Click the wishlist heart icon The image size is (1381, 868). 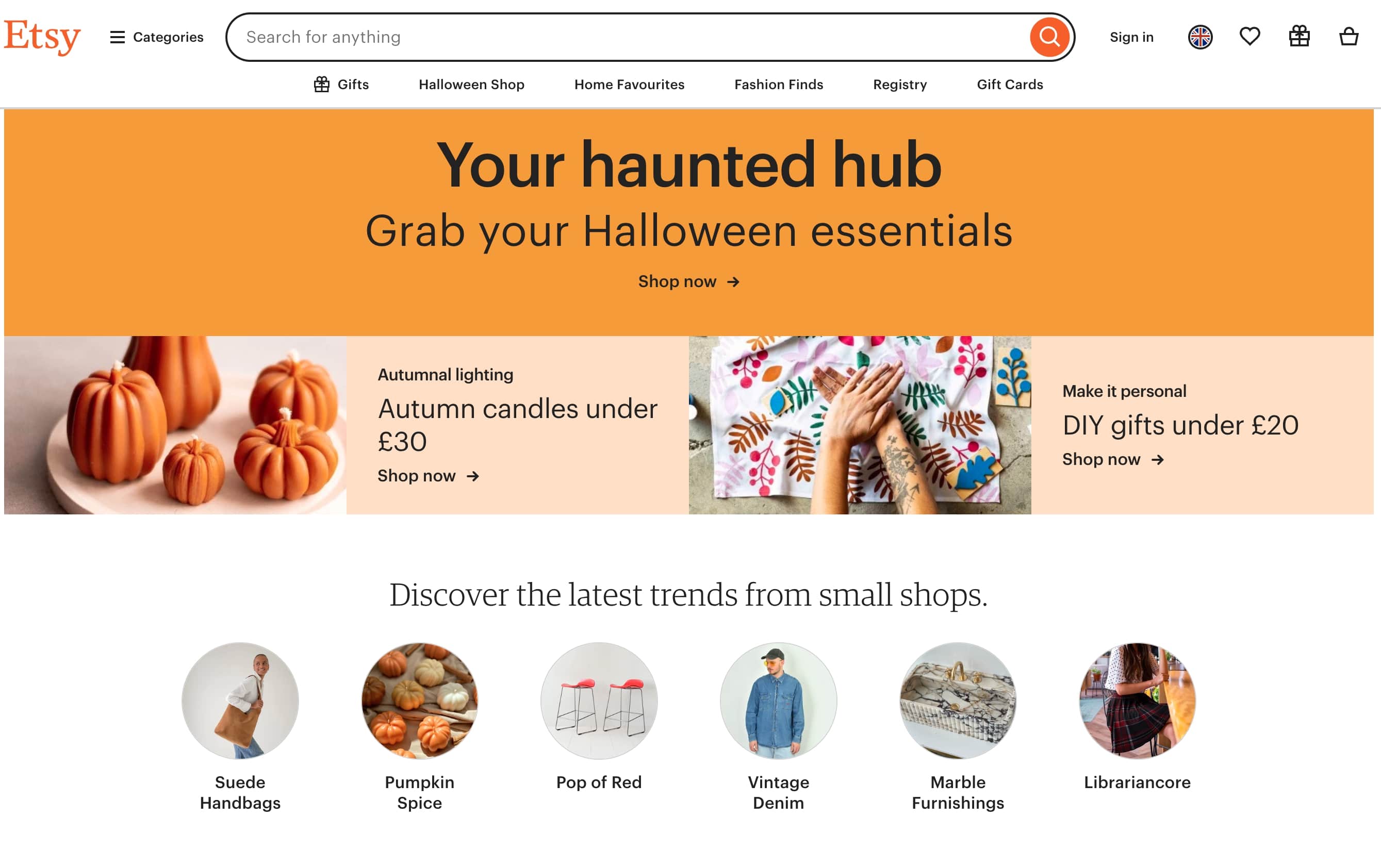point(1250,36)
